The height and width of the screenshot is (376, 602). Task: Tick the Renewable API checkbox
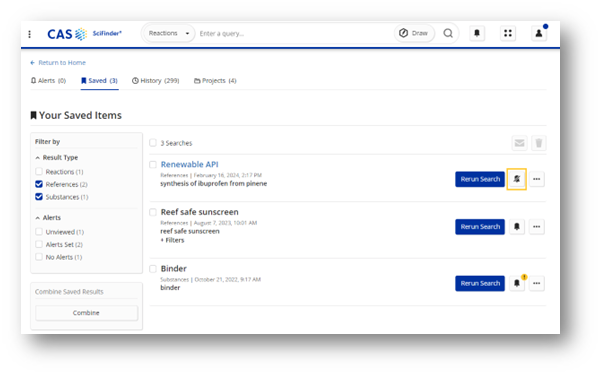pyautogui.click(x=153, y=165)
